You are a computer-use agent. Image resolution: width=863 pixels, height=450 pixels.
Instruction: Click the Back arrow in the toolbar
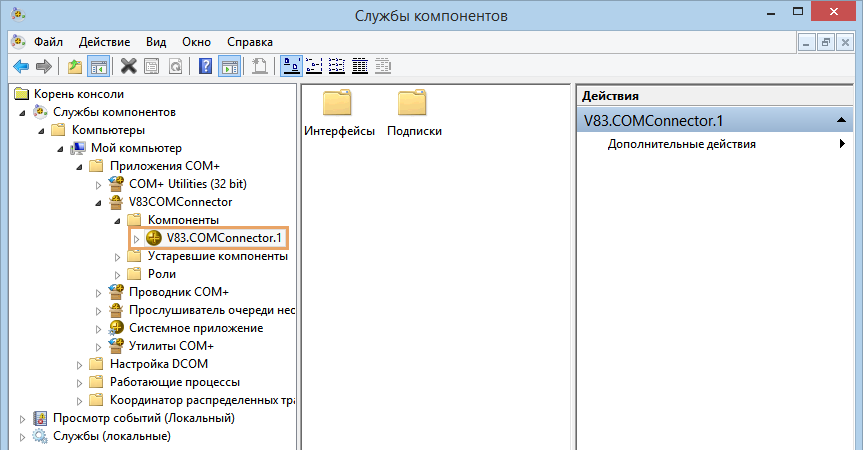[x=20, y=66]
